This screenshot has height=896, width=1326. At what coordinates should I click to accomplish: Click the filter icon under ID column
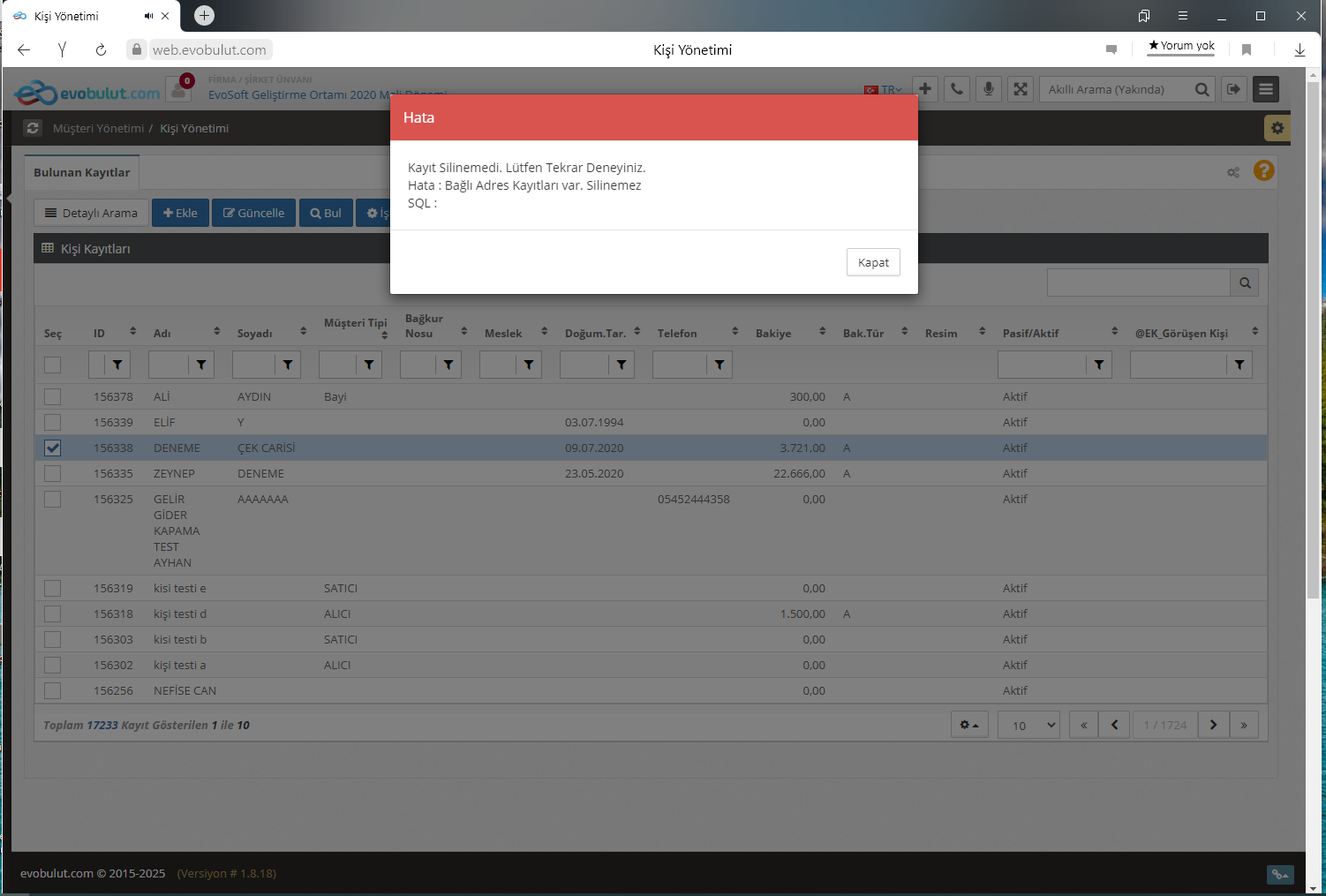coord(117,365)
